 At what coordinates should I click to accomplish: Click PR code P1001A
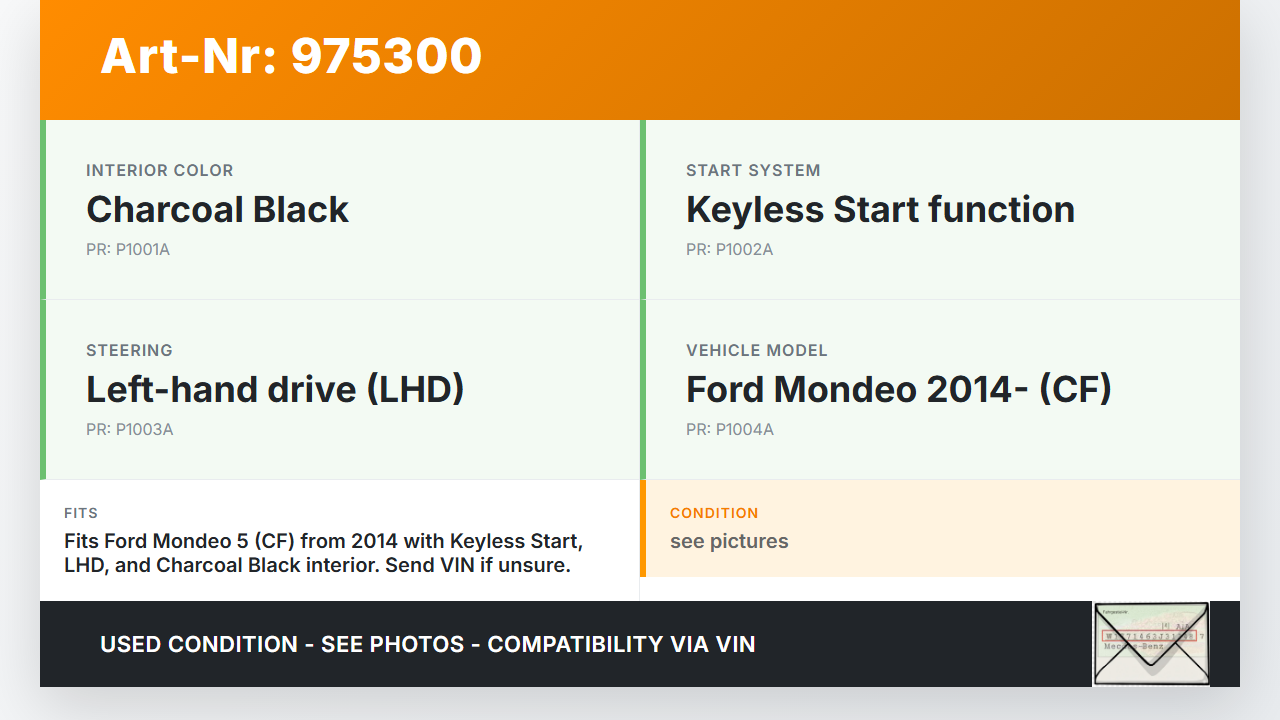click(x=128, y=250)
